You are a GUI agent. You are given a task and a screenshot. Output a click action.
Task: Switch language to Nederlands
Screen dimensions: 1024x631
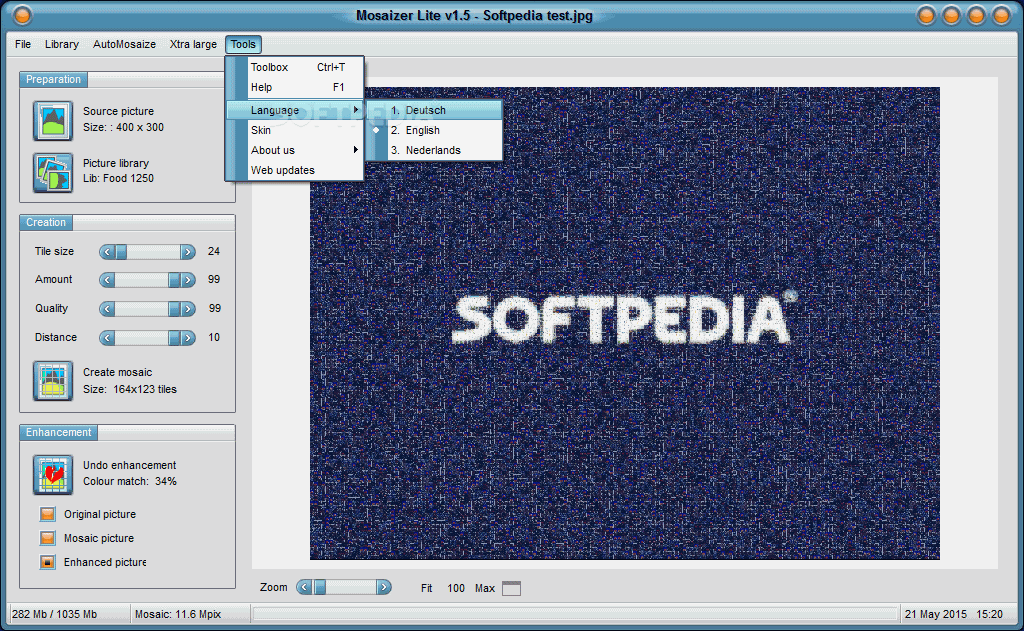434,150
